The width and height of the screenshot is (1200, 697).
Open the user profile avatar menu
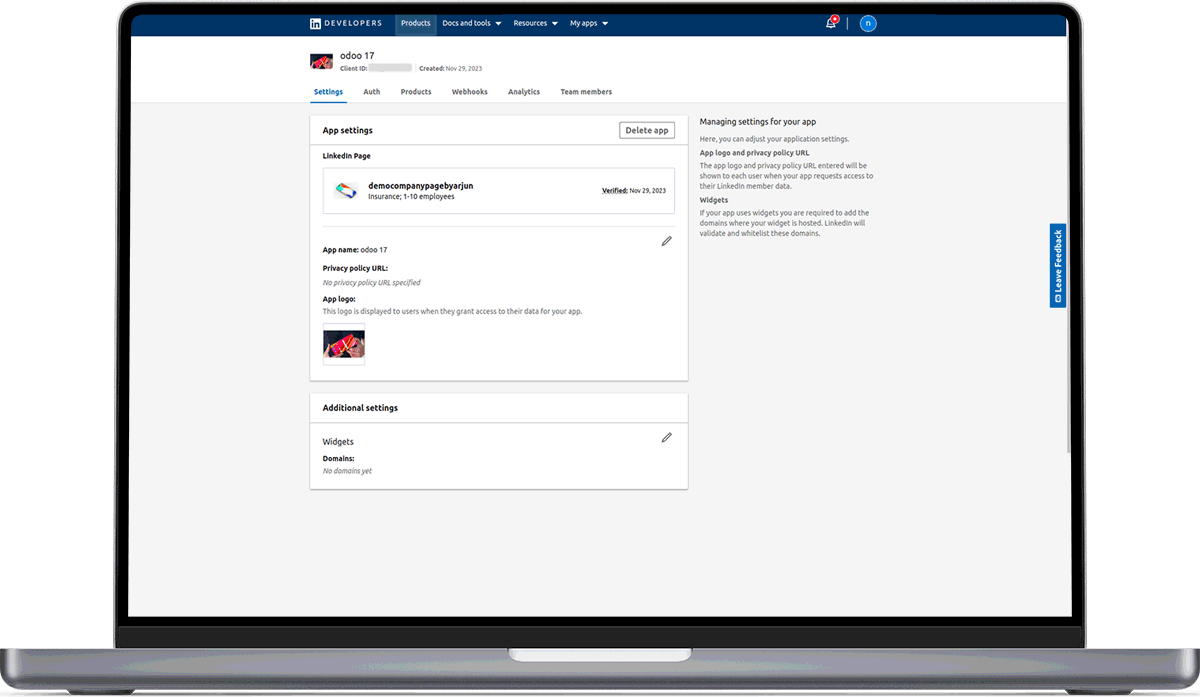click(868, 24)
